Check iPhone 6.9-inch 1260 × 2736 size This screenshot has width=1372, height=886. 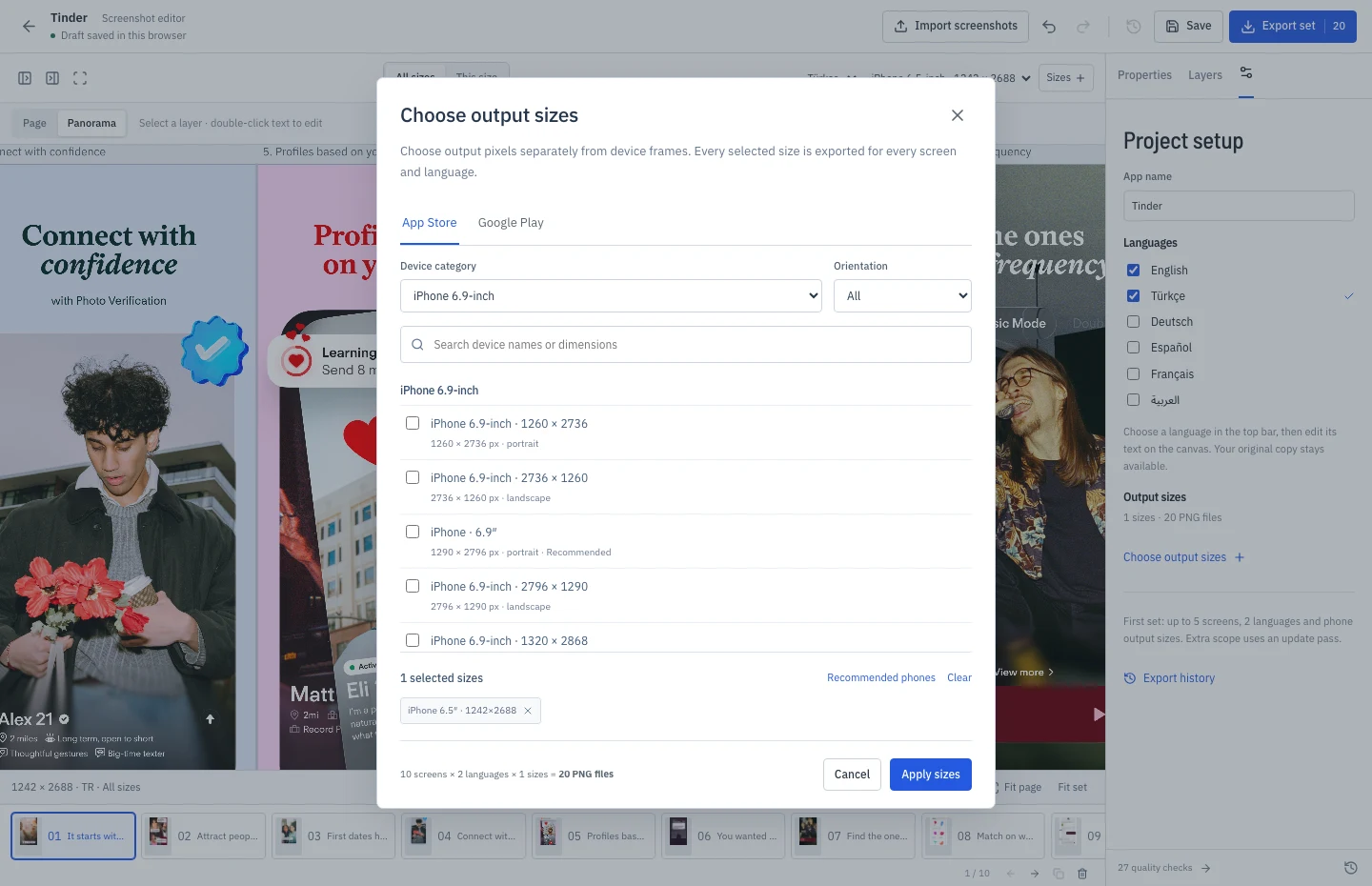pyautogui.click(x=413, y=423)
